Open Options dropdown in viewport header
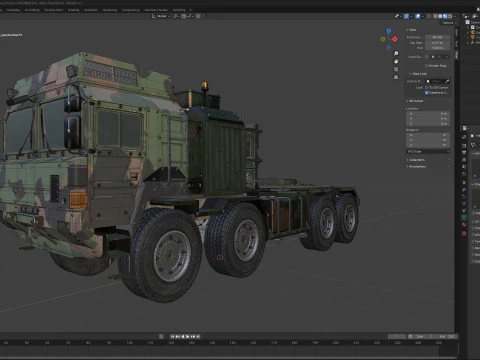 [448, 23]
